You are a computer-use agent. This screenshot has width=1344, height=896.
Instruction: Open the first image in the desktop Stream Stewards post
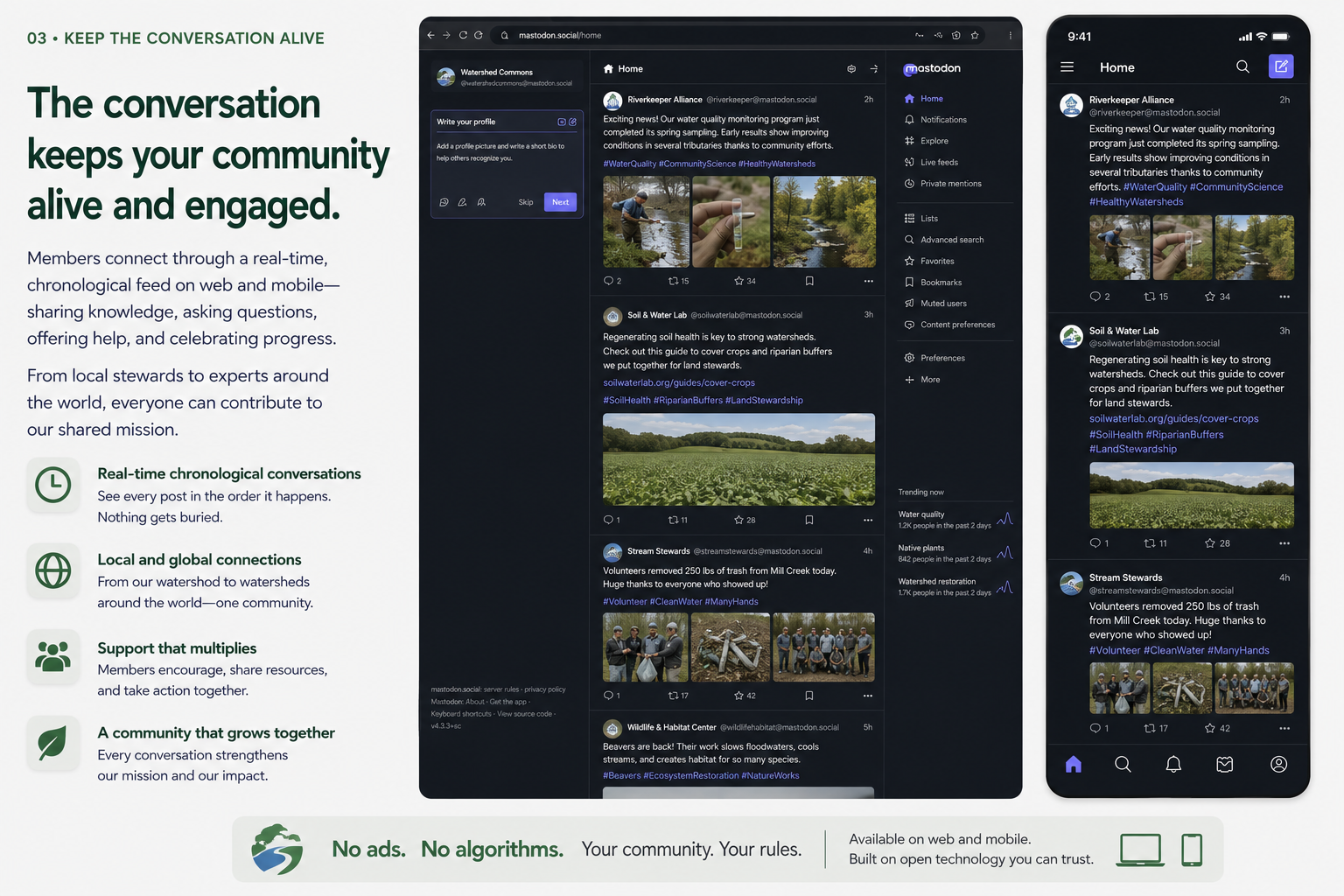point(646,647)
